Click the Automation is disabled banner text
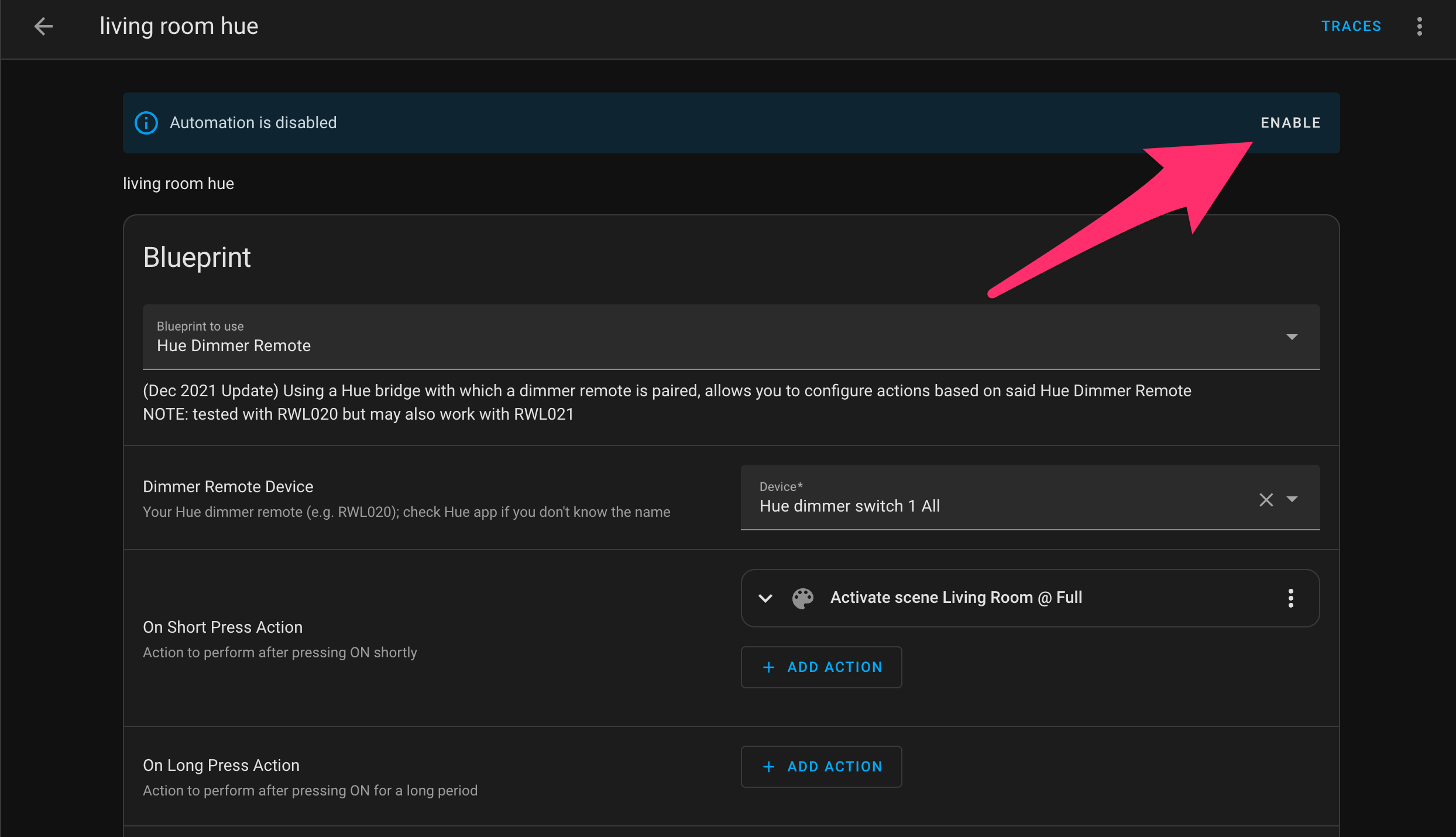The width and height of the screenshot is (1456, 837). pyautogui.click(x=253, y=123)
